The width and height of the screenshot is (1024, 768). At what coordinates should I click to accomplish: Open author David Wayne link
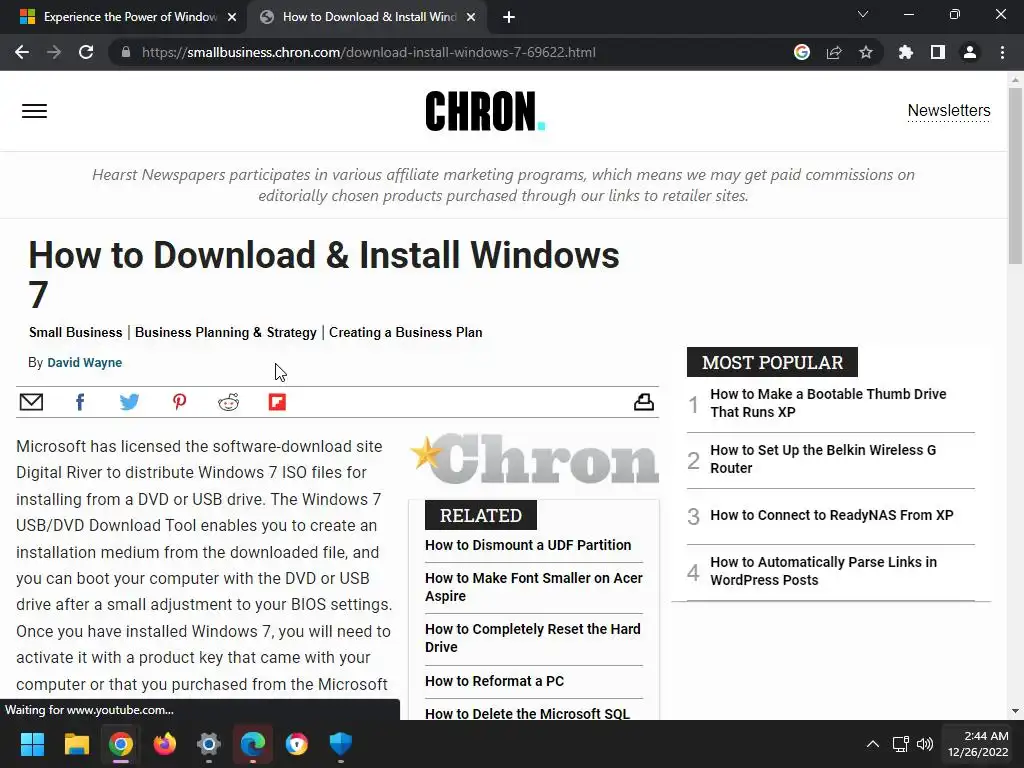coord(84,362)
